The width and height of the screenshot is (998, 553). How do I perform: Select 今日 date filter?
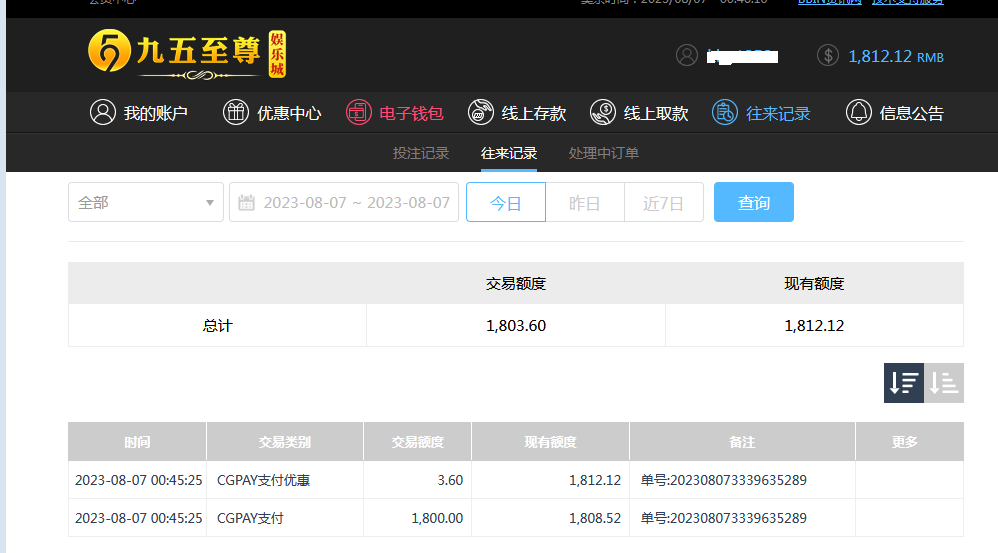point(506,202)
